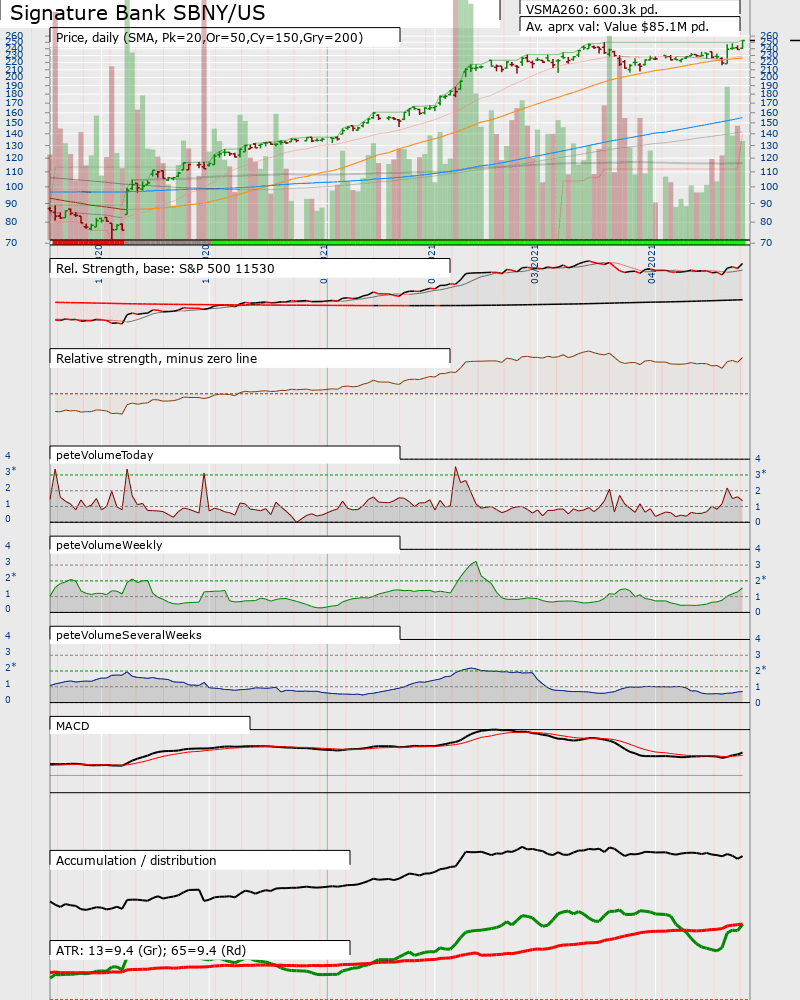This screenshot has height=1000, width=800.
Task: Click the '03/2021' date marker on time axis
Action: pos(535,265)
